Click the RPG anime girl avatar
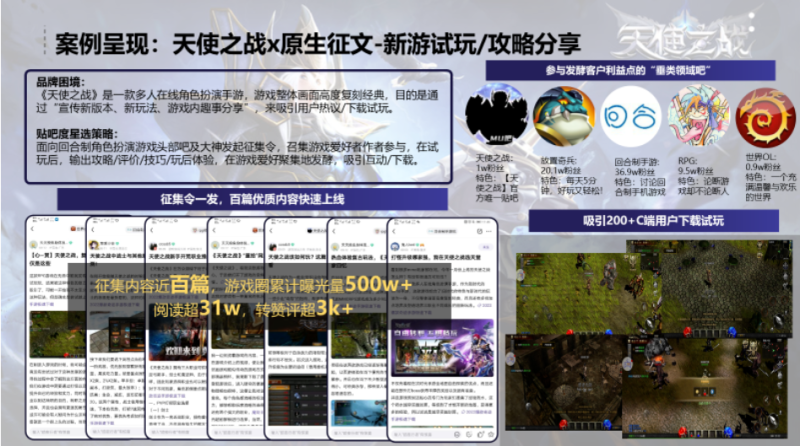The width and height of the screenshot is (800, 446). [699, 115]
